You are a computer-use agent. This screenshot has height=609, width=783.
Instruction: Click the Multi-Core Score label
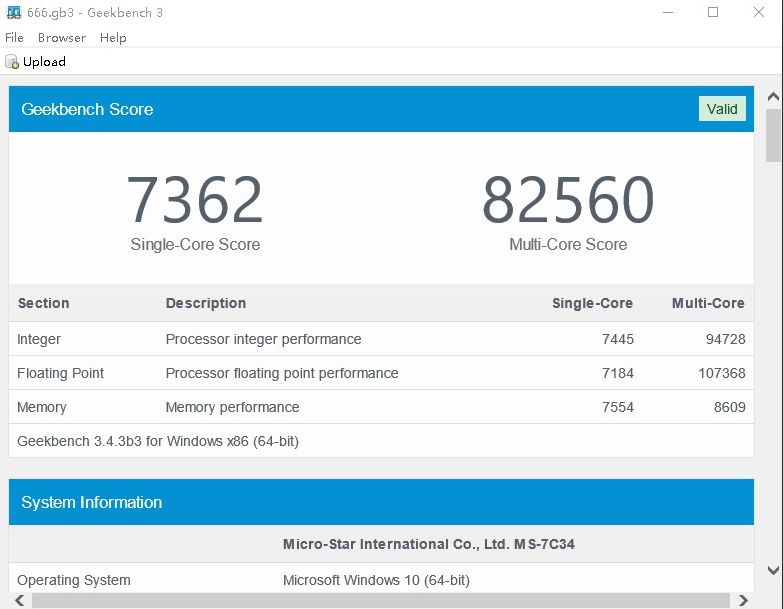coord(568,244)
